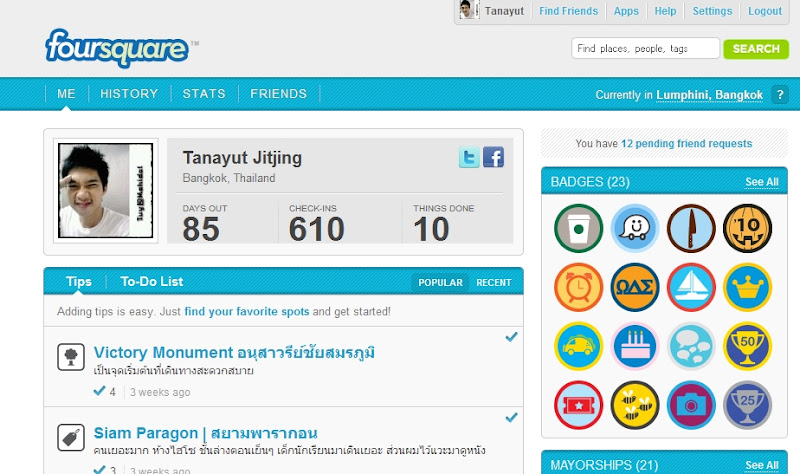Go to the ME tab
This screenshot has height=474, width=800.
[66, 94]
